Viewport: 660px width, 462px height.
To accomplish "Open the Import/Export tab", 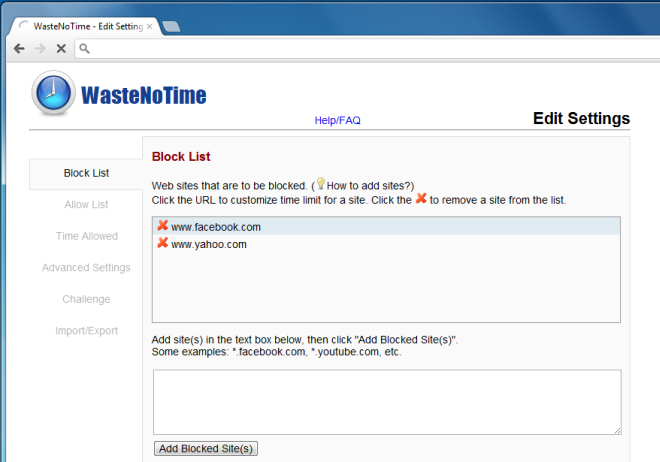I will 86,331.
